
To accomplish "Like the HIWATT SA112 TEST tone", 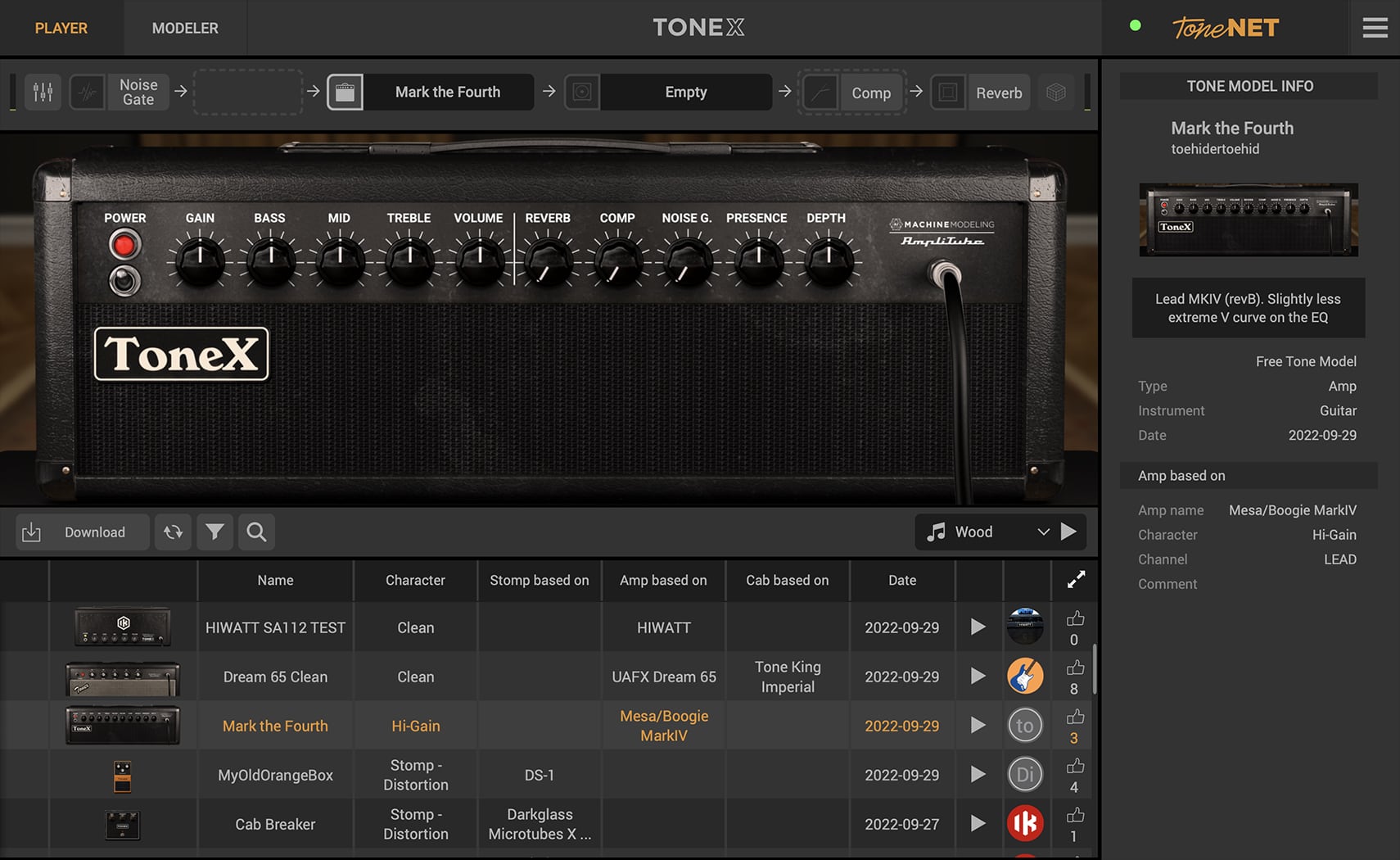I will 1075,619.
